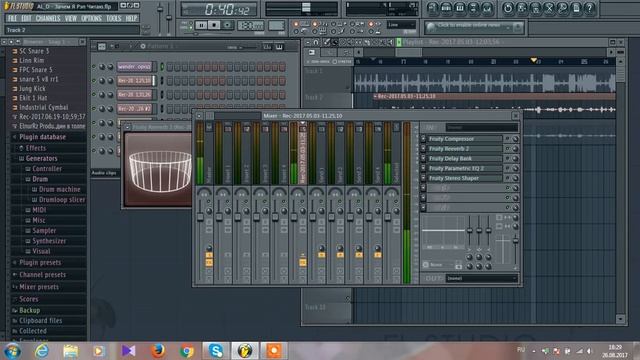The image size is (640, 360).
Task: Click to enable online news panel
Action: (x=474, y=27)
